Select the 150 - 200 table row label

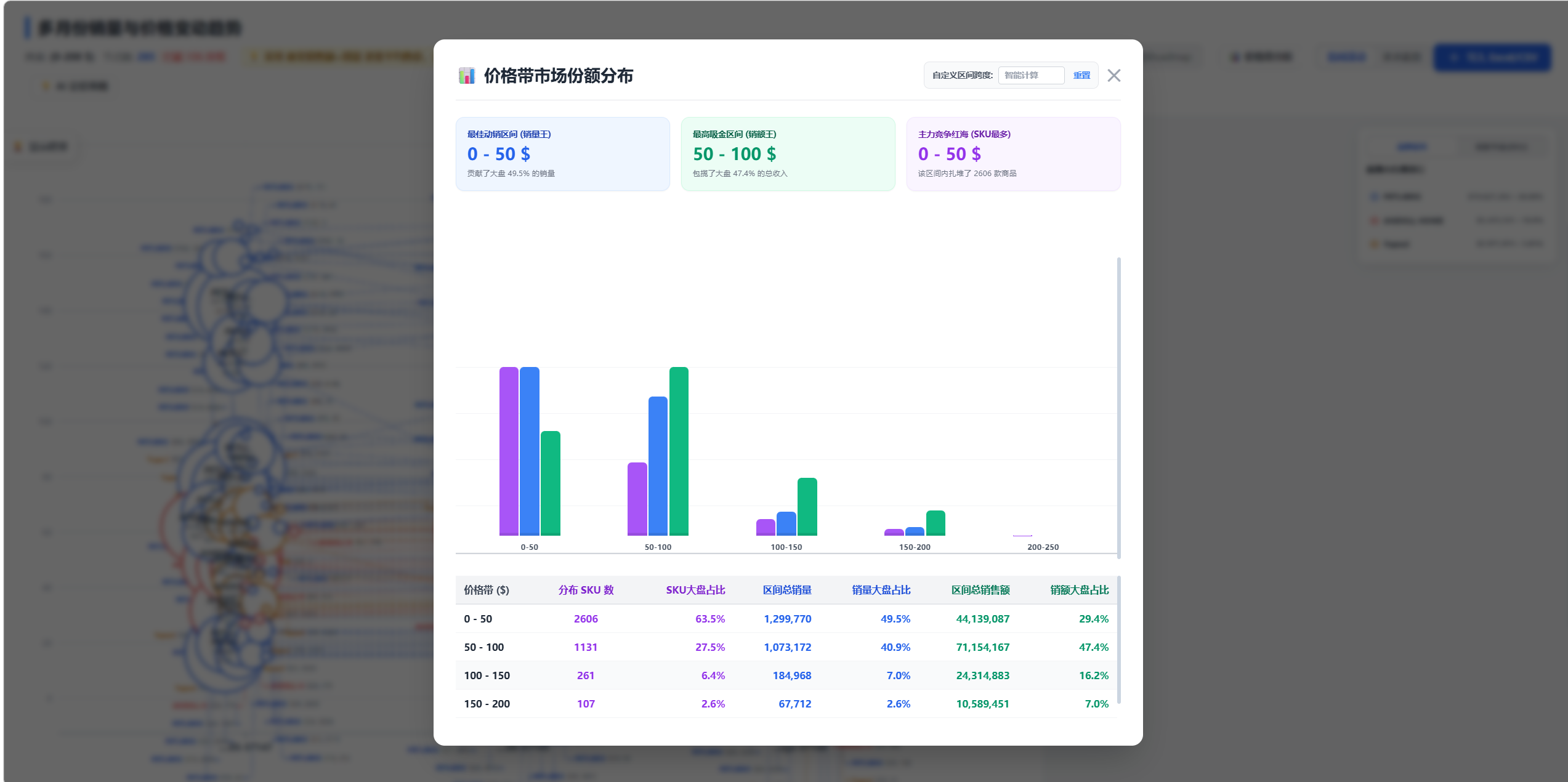point(487,704)
